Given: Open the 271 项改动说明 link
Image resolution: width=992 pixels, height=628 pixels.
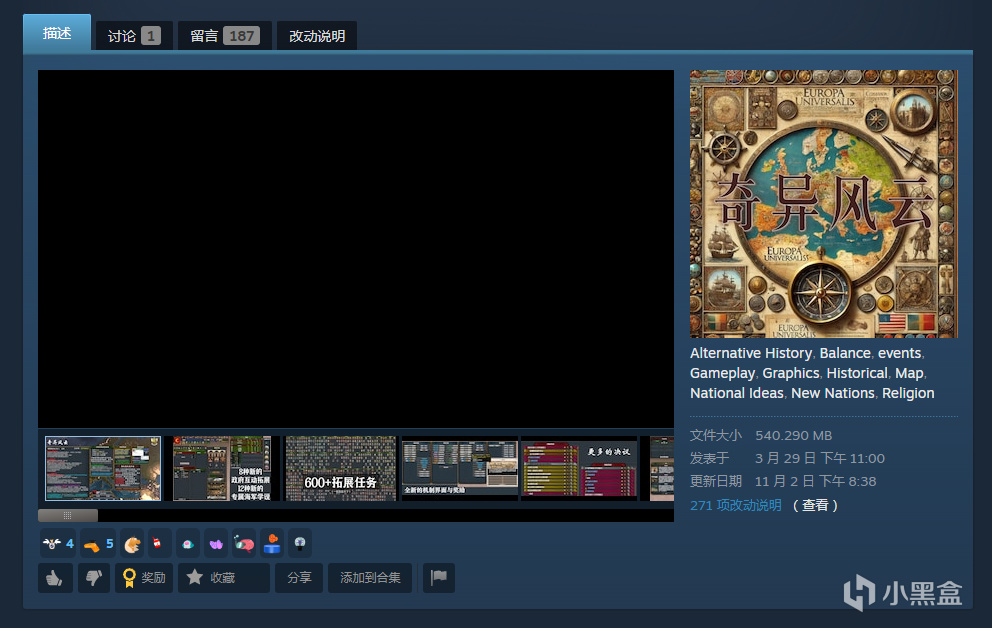Looking at the screenshot, I should (x=736, y=505).
